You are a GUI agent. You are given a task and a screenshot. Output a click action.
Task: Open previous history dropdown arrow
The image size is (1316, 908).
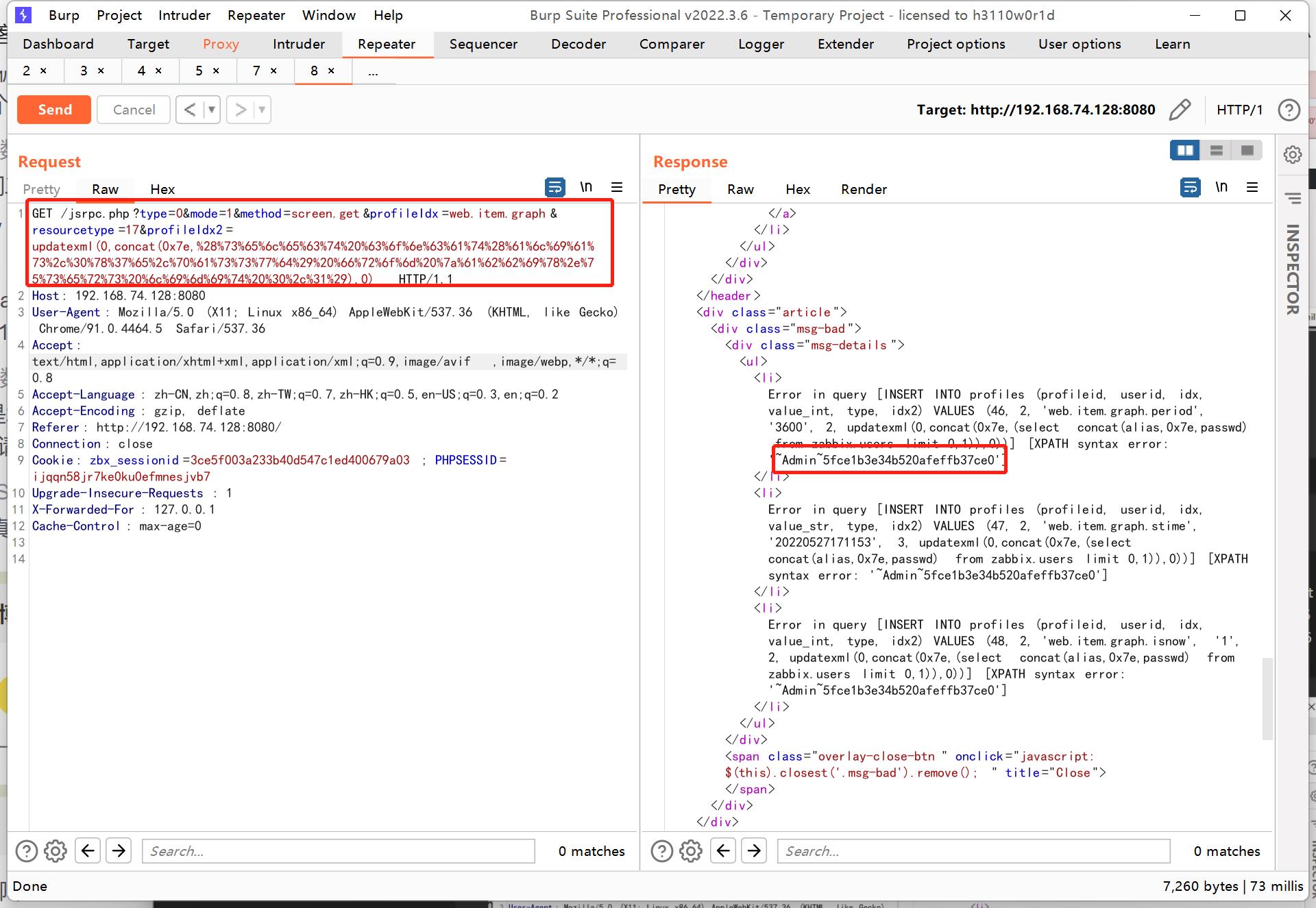tap(212, 110)
